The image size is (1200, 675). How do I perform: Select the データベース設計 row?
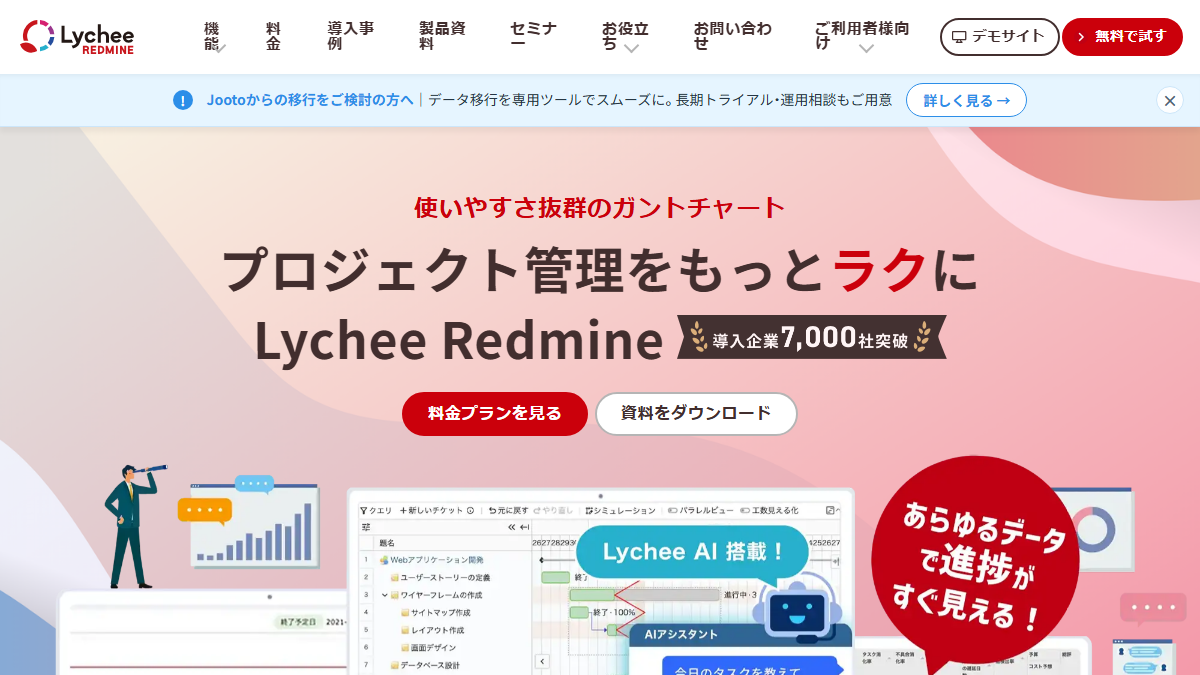pyautogui.click(x=424, y=665)
